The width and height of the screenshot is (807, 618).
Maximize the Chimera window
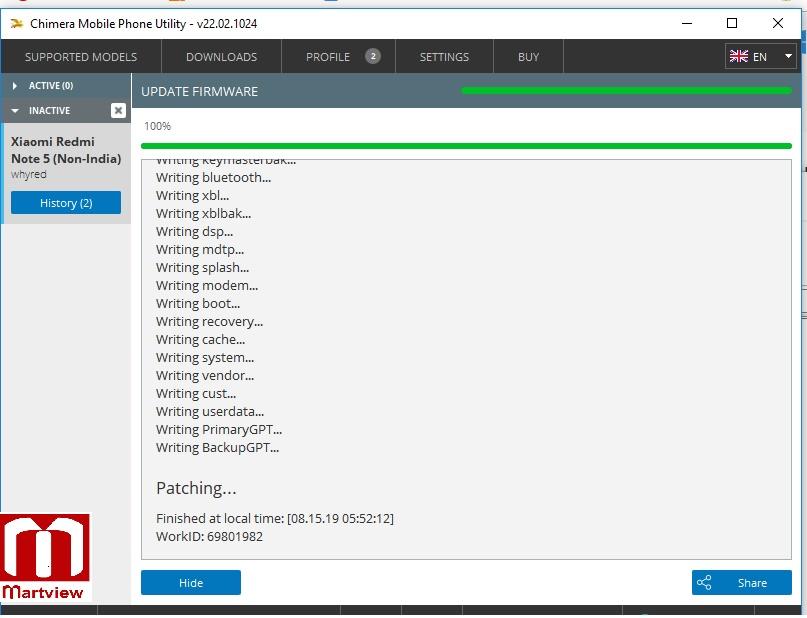[x=732, y=23]
